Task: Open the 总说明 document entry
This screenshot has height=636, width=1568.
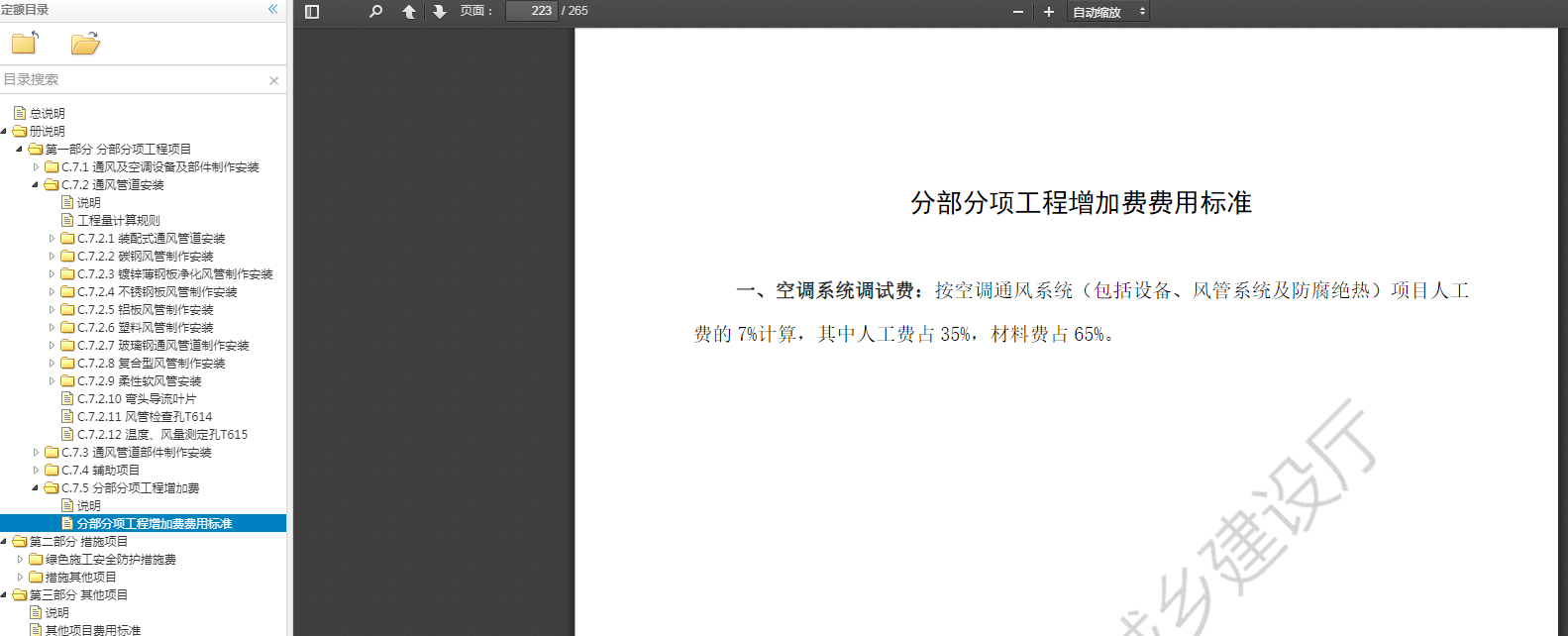Action: click(47, 113)
